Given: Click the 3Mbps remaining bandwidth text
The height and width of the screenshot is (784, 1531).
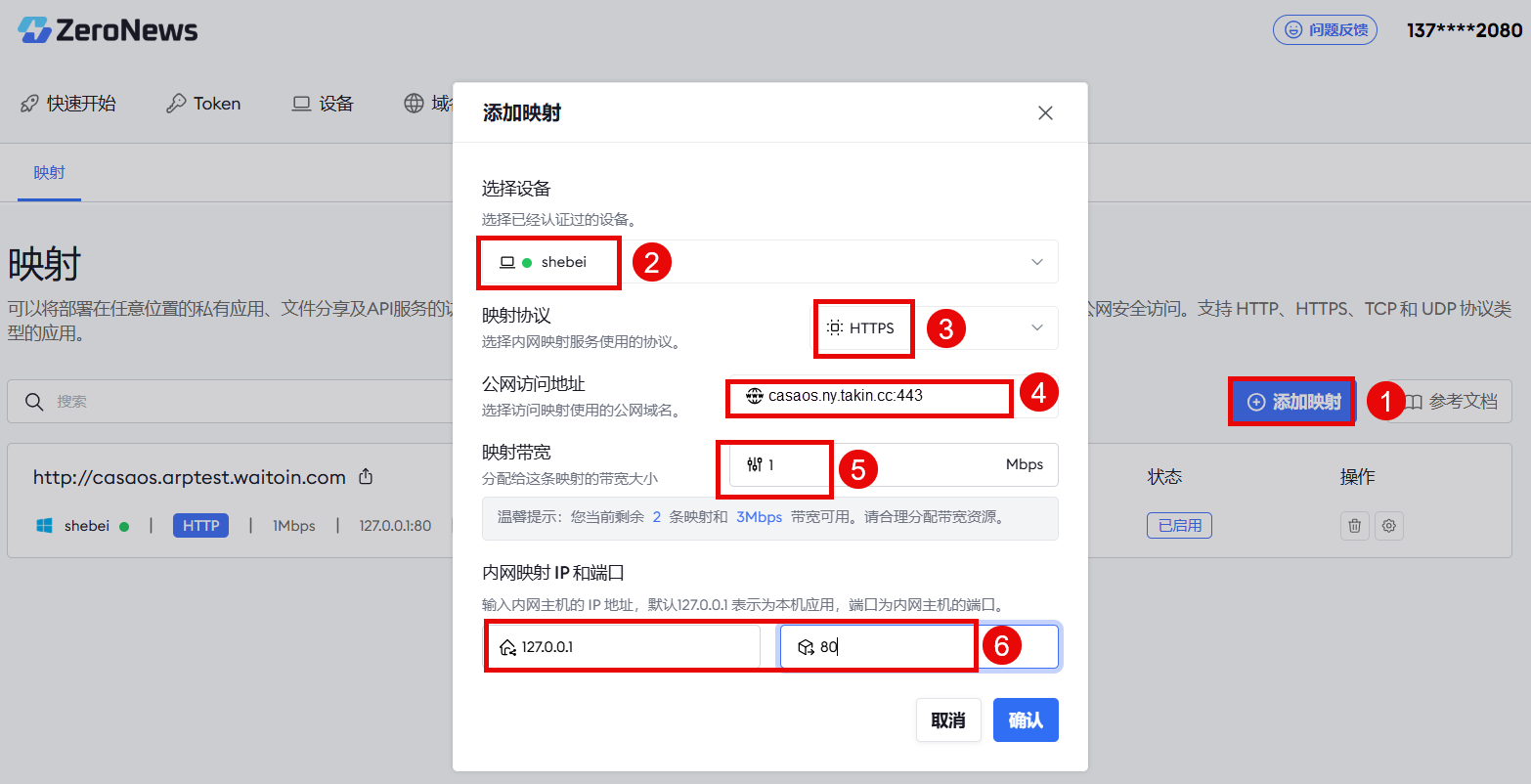Looking at the screenshot, I should [760, 517].
